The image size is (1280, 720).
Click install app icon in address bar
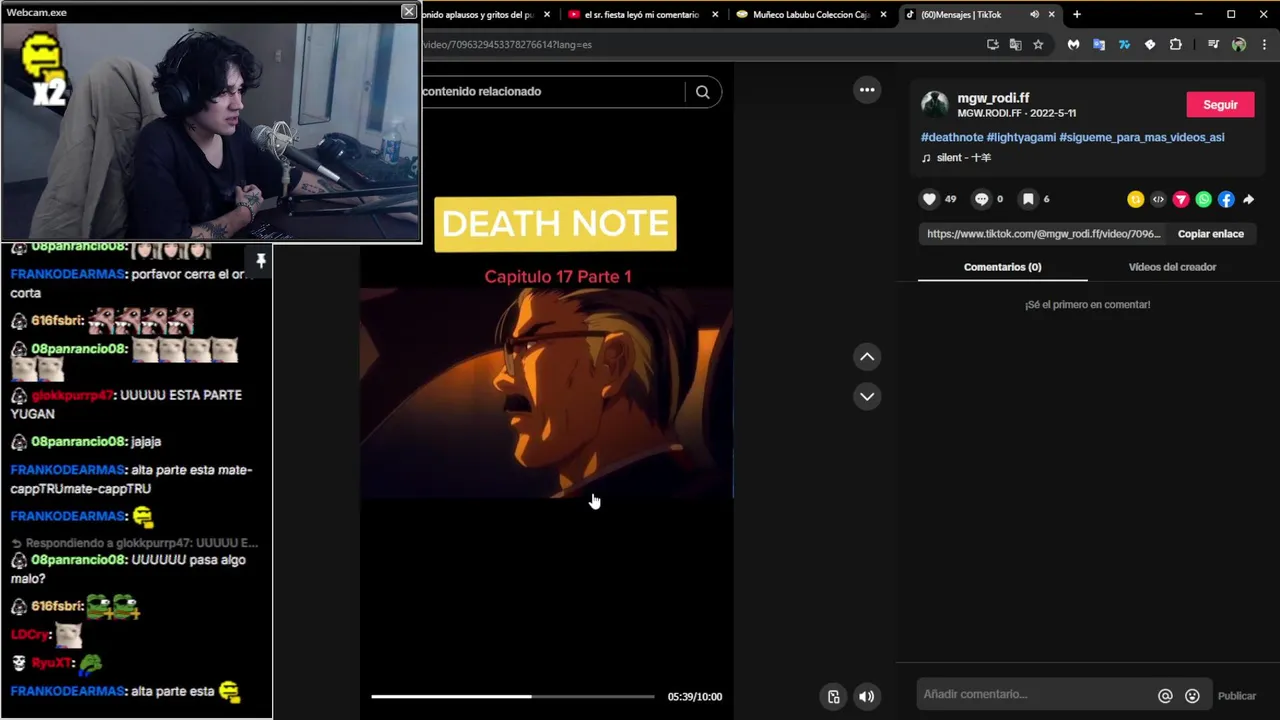coord(992,44)
